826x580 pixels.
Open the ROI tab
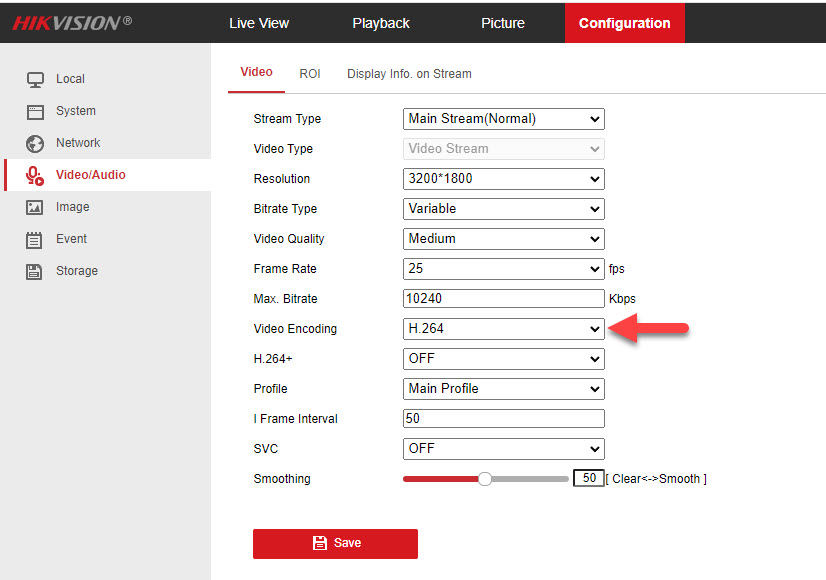(310, 73)
